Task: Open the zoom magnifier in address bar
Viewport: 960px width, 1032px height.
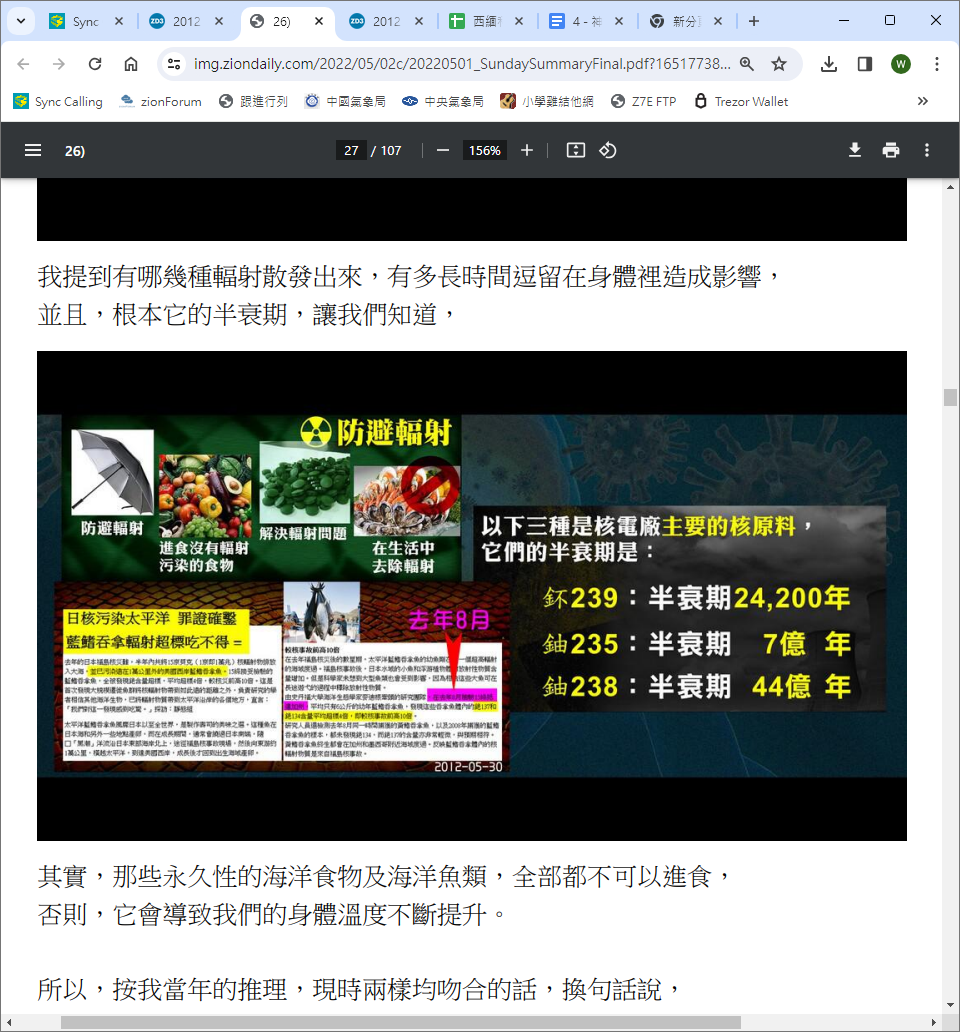Action: (x=746, y=64)
